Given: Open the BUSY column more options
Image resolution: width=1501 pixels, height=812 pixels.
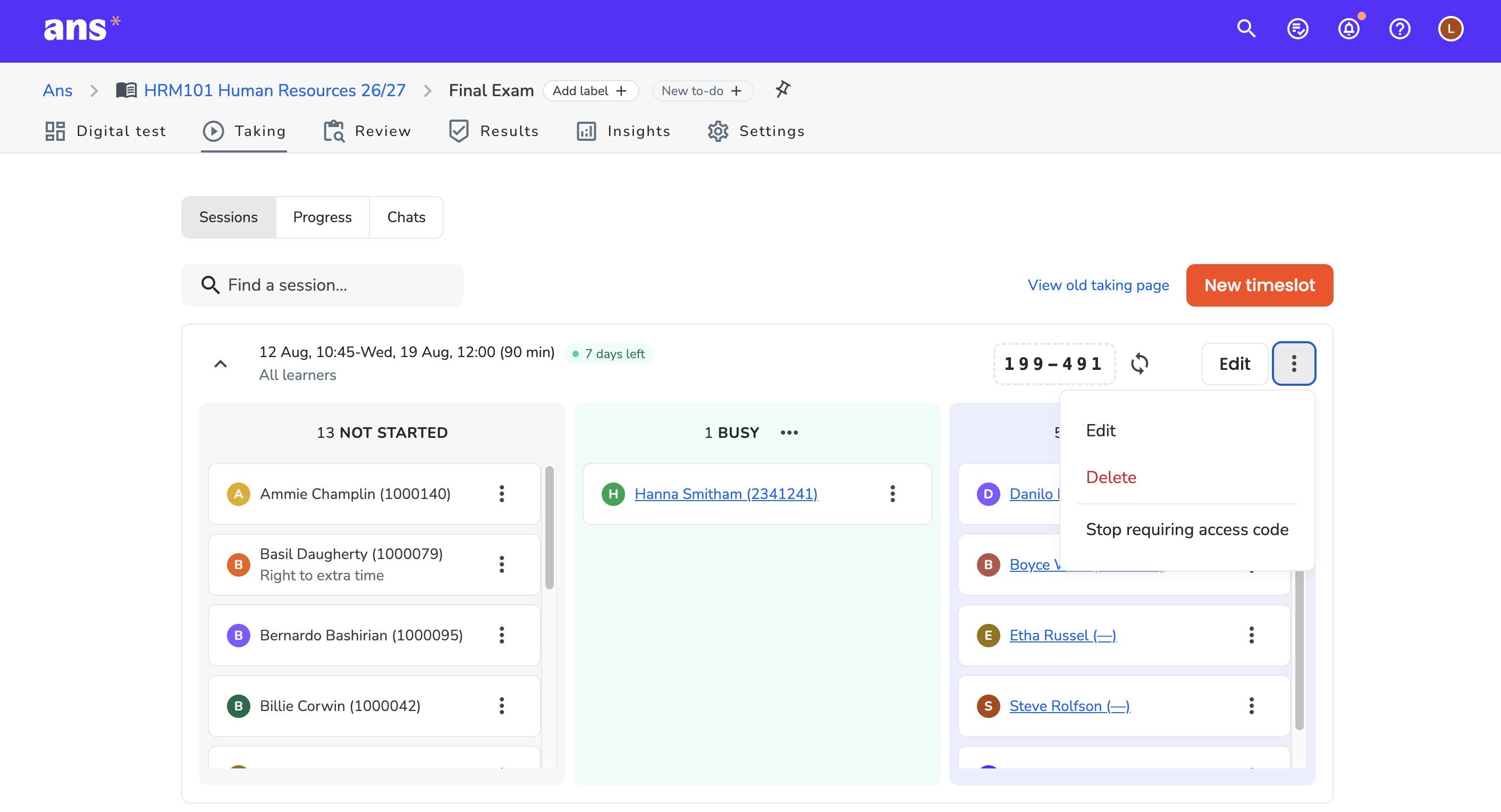Looking at the screenshot, I should click(x=789, y=432).
